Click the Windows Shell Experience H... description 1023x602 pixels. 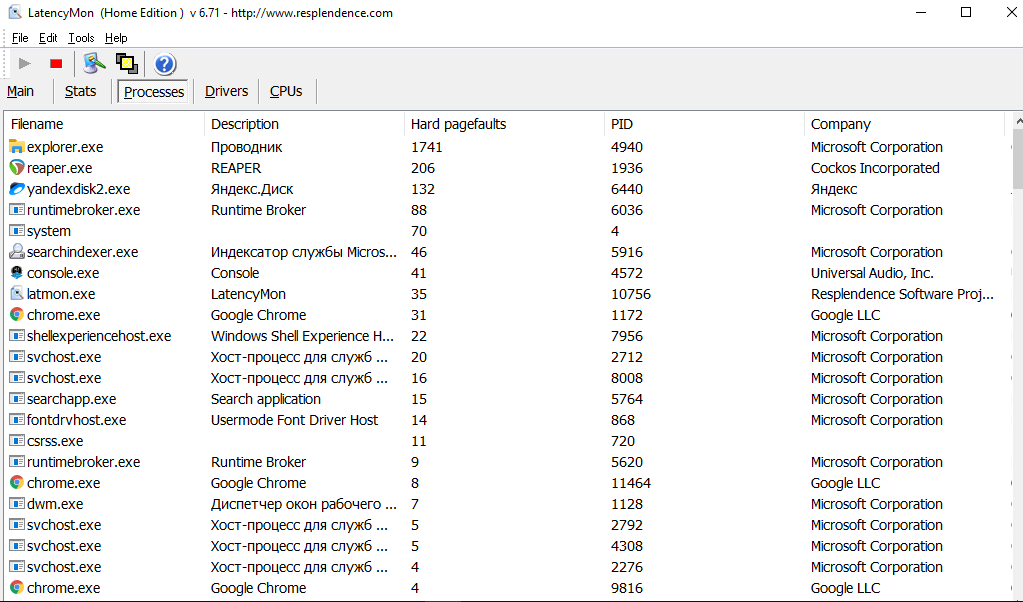click(x=302, y=336)
